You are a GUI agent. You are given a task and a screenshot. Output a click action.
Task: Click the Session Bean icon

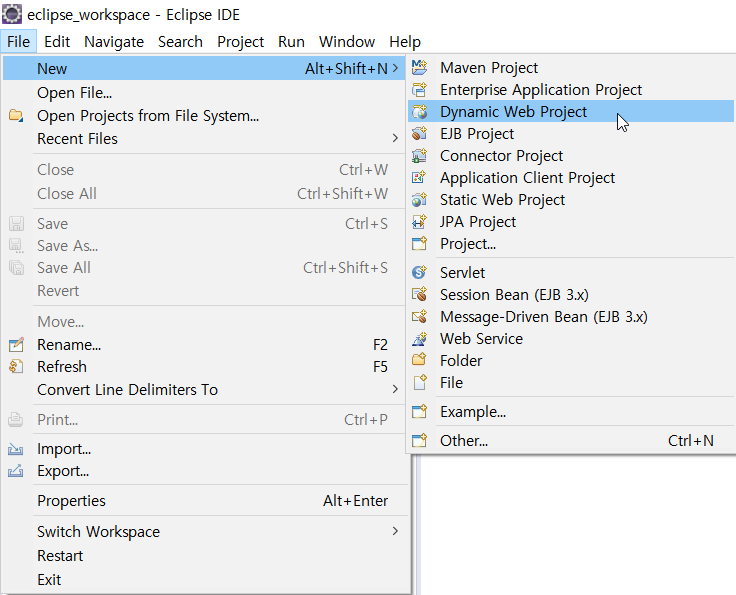pyautogui.click(x=419, y=295)
